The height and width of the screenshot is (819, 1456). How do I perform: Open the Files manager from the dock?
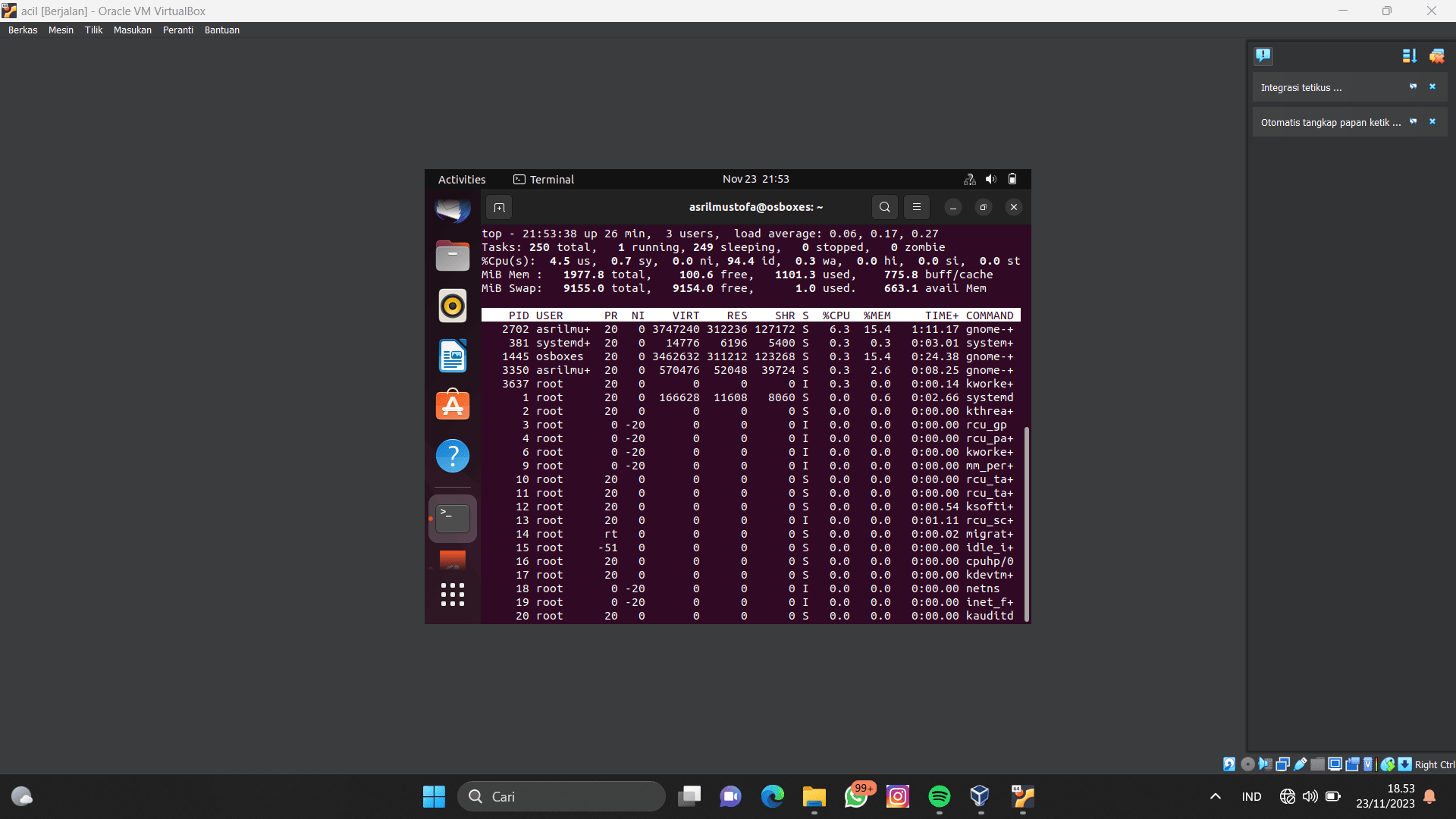click(453, 256)
